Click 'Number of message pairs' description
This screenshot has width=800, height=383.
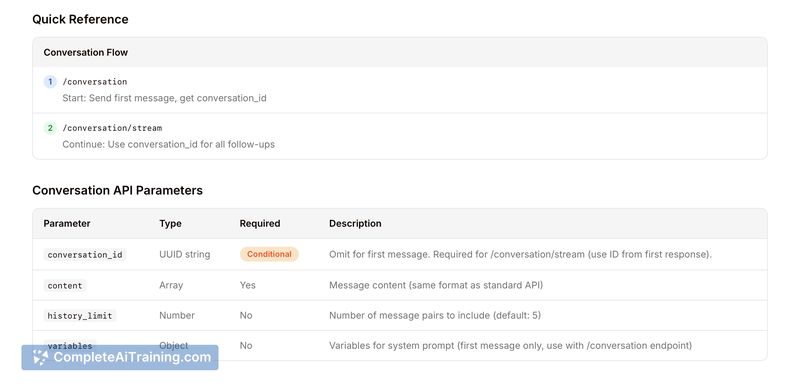coord(435,315)
